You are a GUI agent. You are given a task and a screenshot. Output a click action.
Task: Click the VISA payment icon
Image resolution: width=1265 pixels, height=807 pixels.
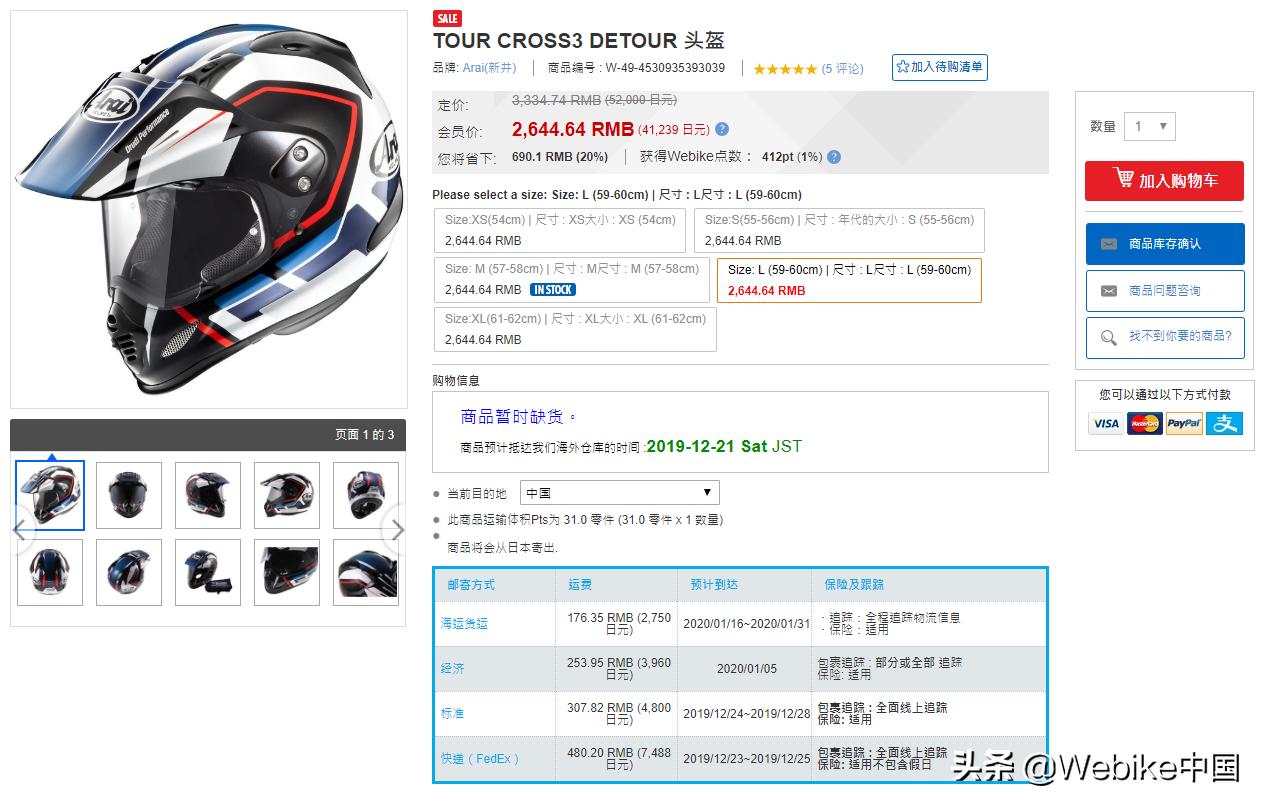[1106, 423]
